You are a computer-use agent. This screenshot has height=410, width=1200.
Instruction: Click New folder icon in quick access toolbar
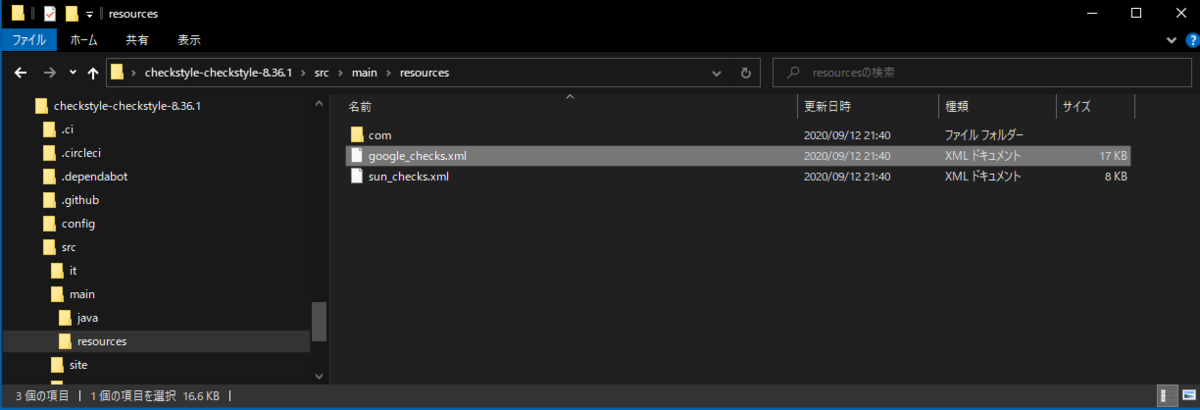[71, 13]
